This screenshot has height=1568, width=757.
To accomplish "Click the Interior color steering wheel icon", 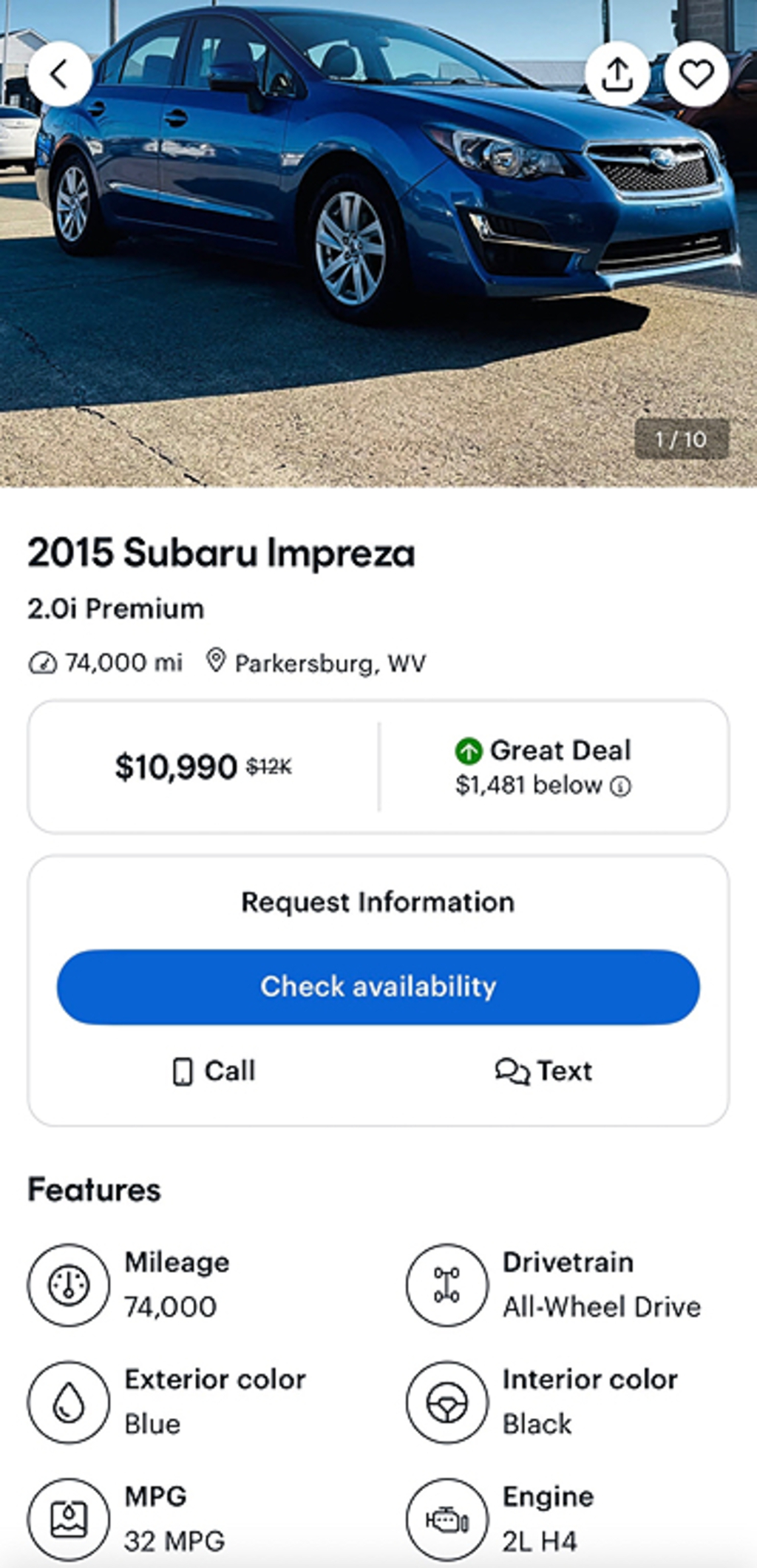I will pyautogui.click(x=447, y=1402).
